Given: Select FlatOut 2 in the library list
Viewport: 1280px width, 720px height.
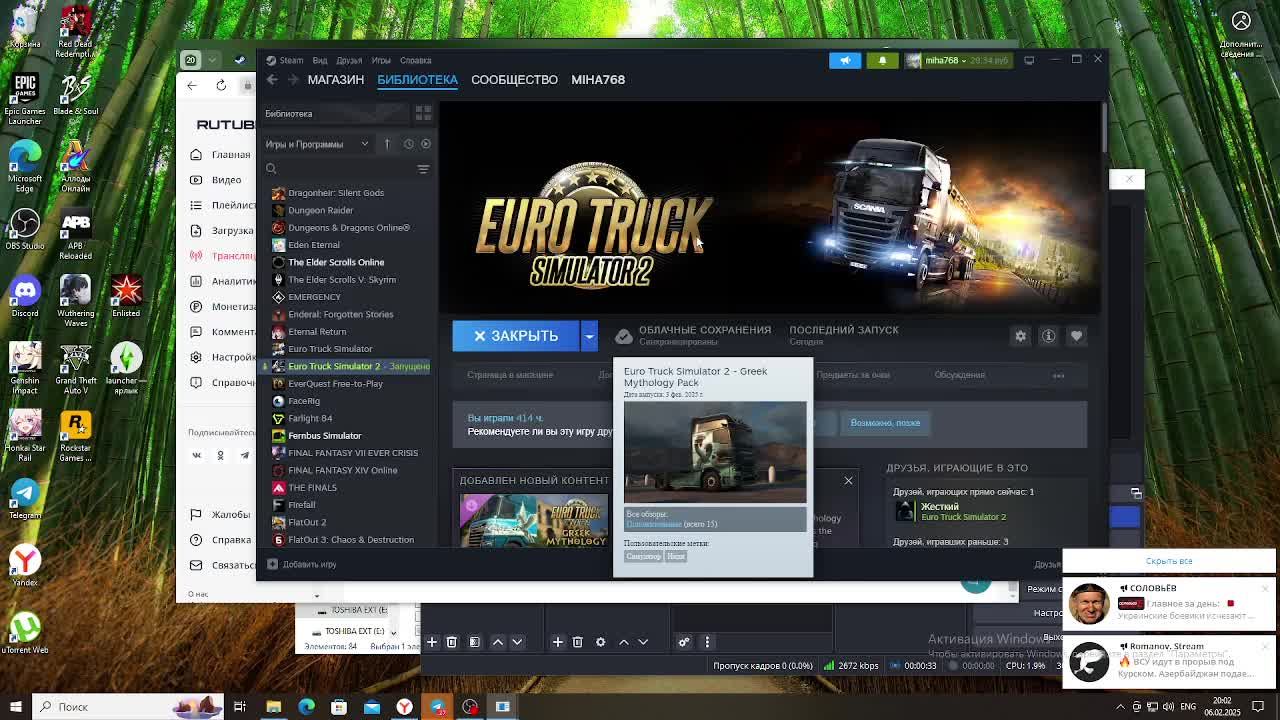Looking at the screenshot, I should coord(306,522).
